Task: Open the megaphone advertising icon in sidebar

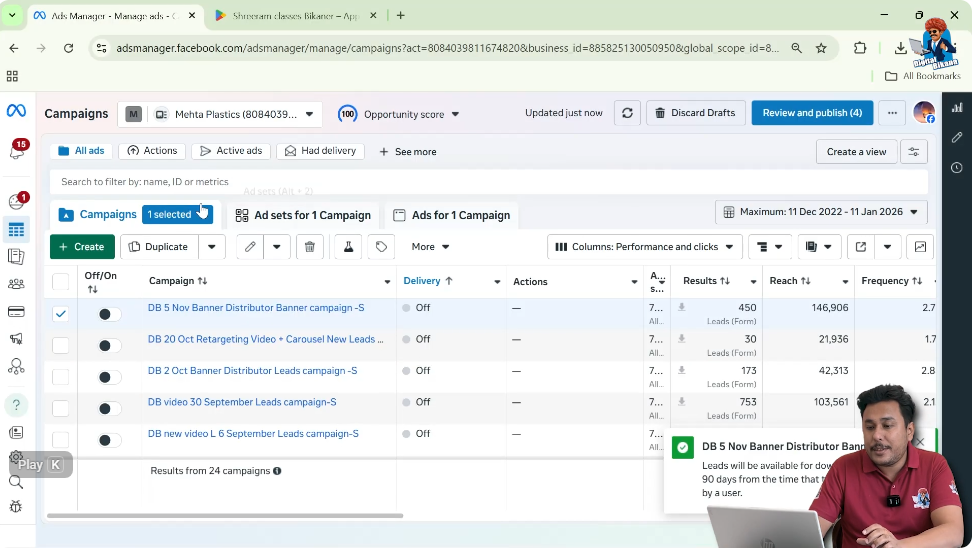Action: [x=16, y=339]
